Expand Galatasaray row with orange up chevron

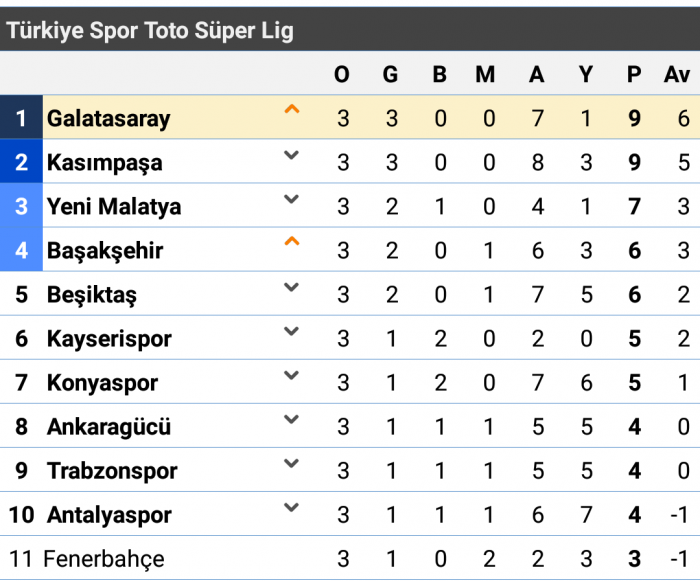point(292,109)
